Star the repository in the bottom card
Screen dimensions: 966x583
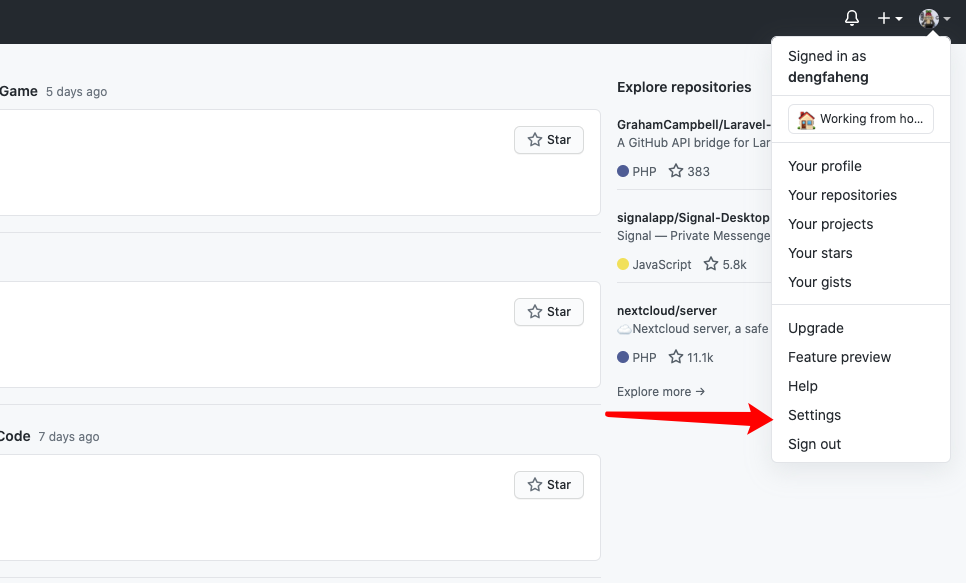[x=549, y=485]
